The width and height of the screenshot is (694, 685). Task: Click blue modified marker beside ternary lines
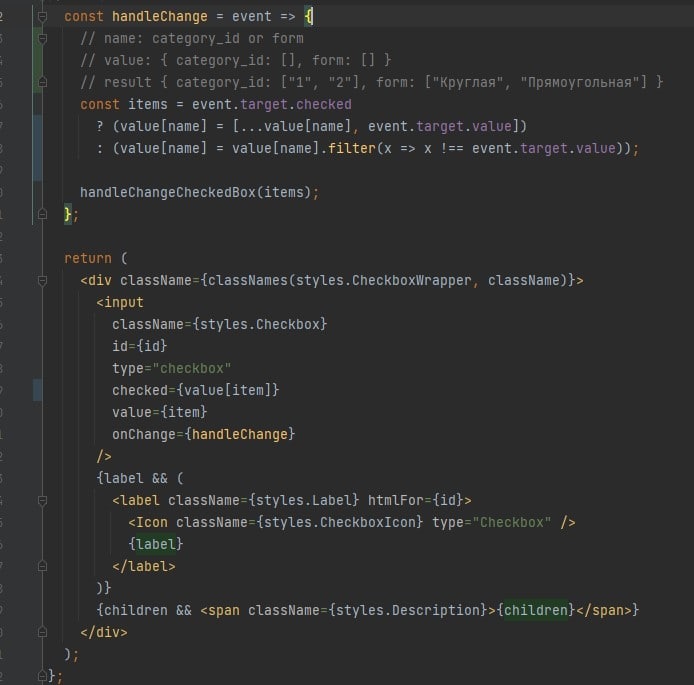coord(37,148)
